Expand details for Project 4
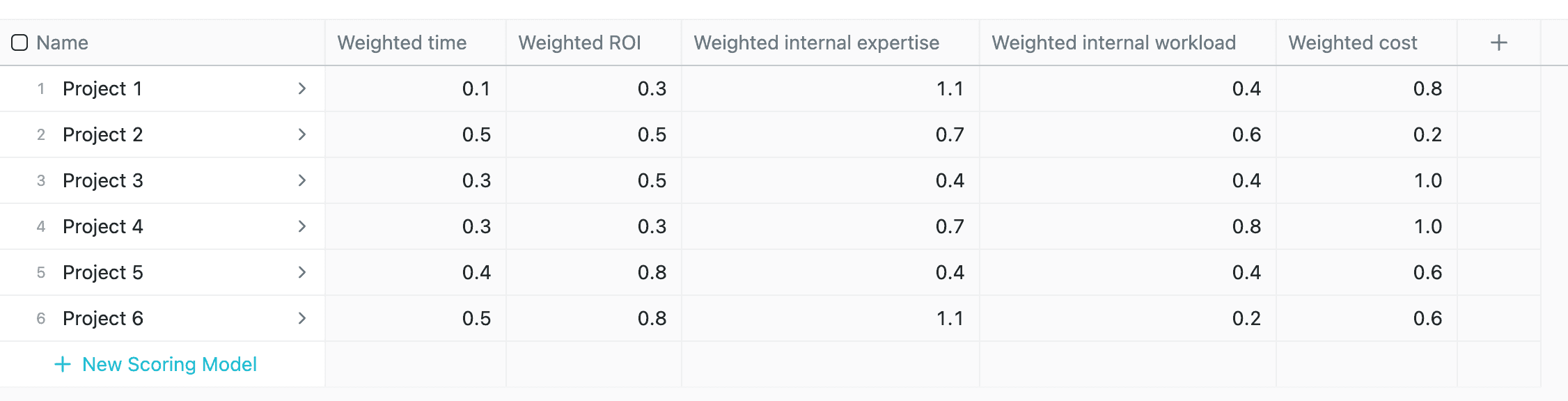 point(302,226)
